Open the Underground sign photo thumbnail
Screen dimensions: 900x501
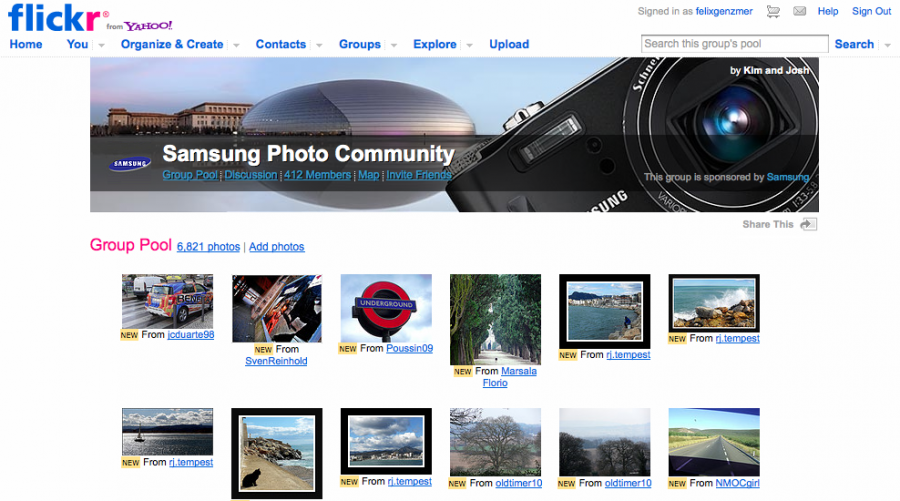point(386,308)
